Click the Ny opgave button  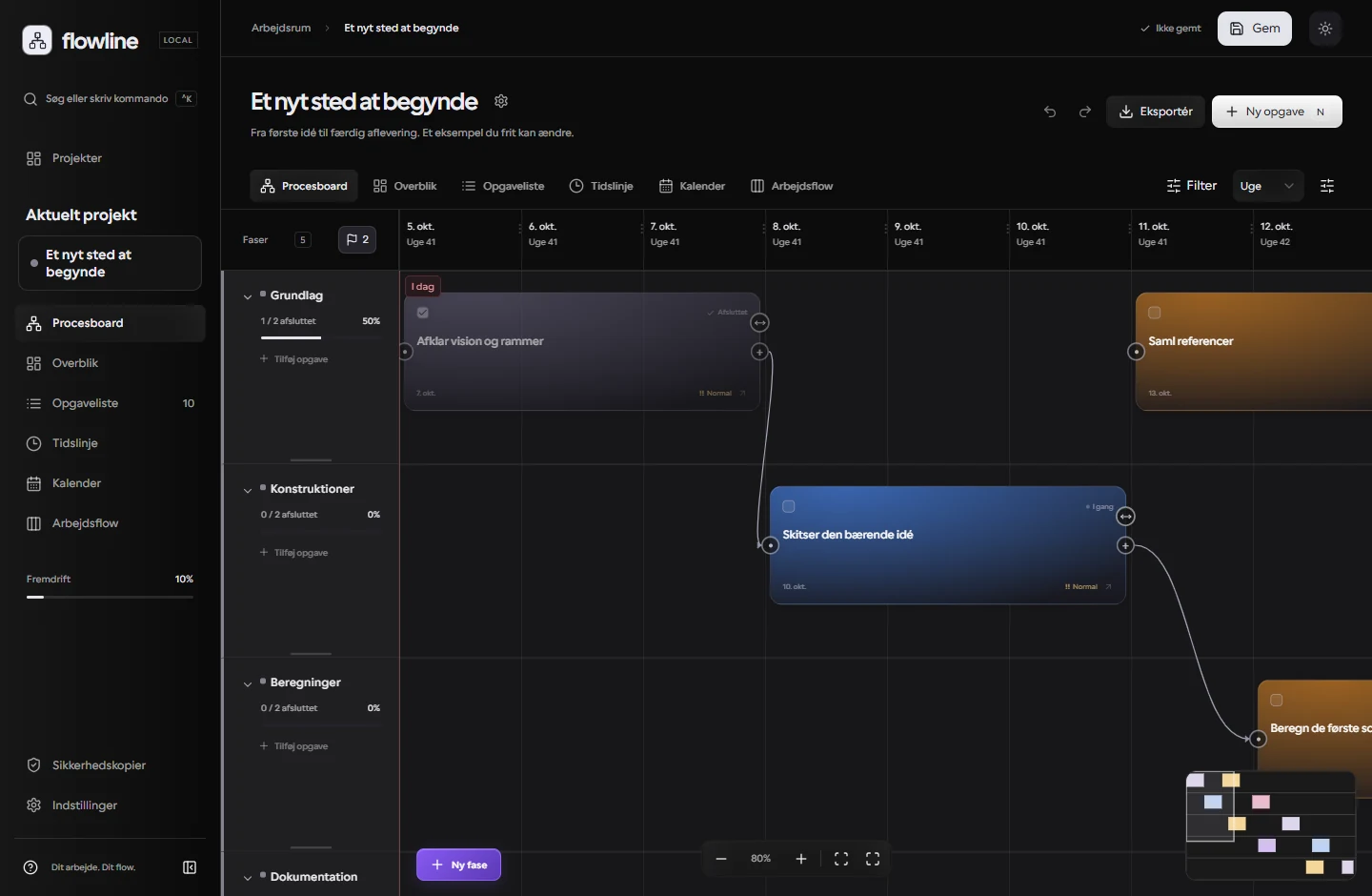[x=1277, y=112]
